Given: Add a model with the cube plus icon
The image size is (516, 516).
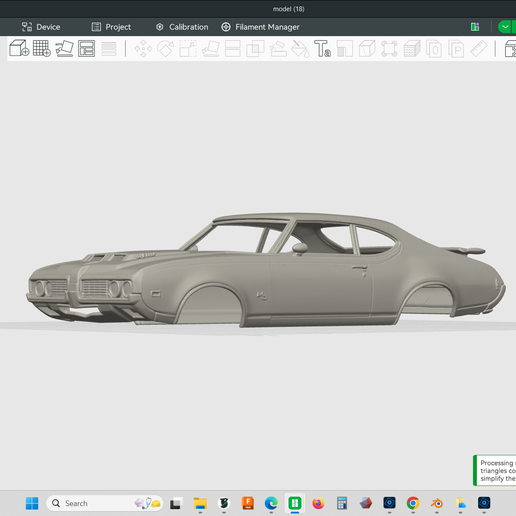Looking at the screenshot, I should coord(19,48).
